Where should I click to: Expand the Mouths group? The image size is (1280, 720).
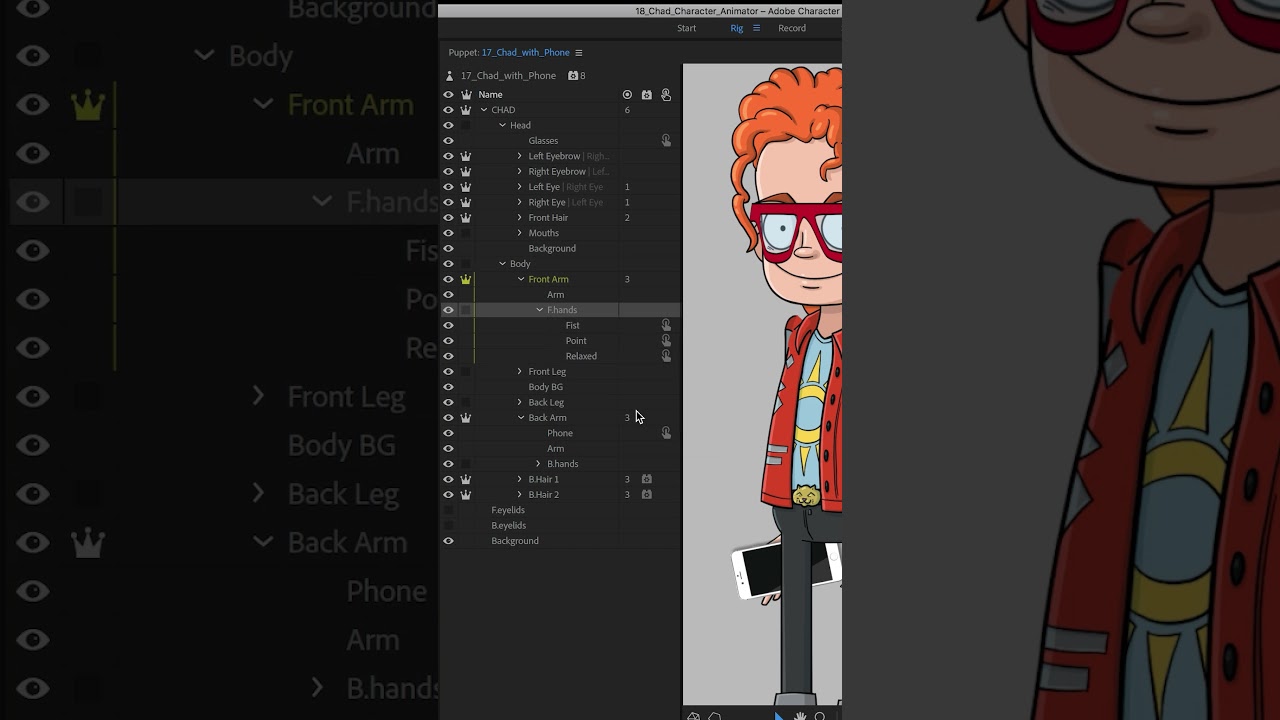[x=520, y=233]
